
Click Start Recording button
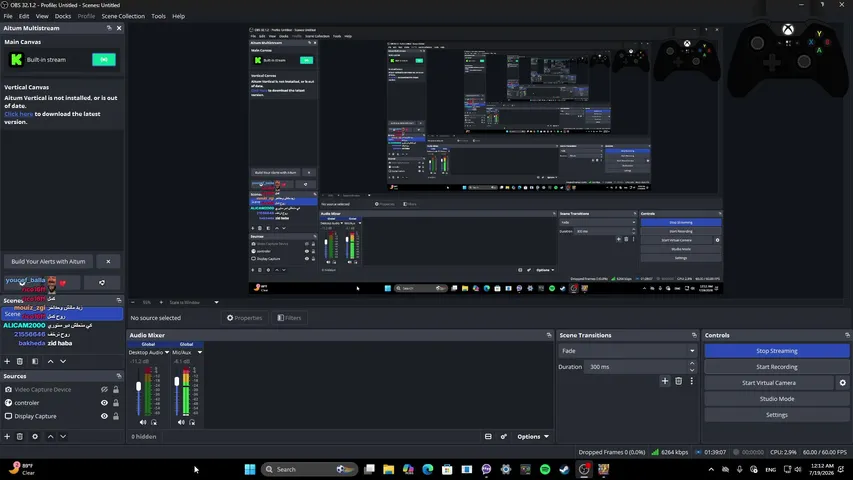point(777,367)
